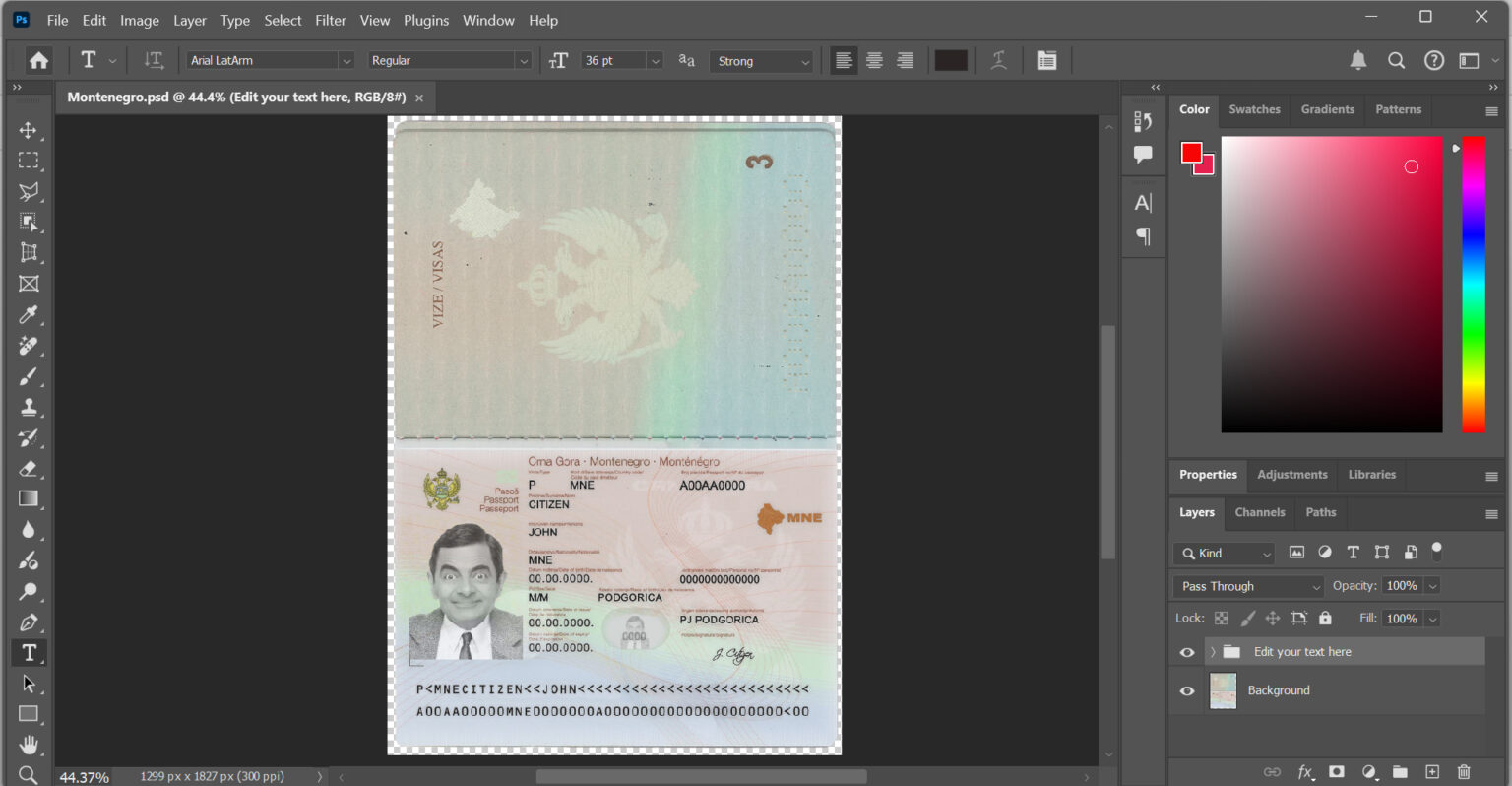
Task: Select the Eraser tool
Action: (29, 469)
